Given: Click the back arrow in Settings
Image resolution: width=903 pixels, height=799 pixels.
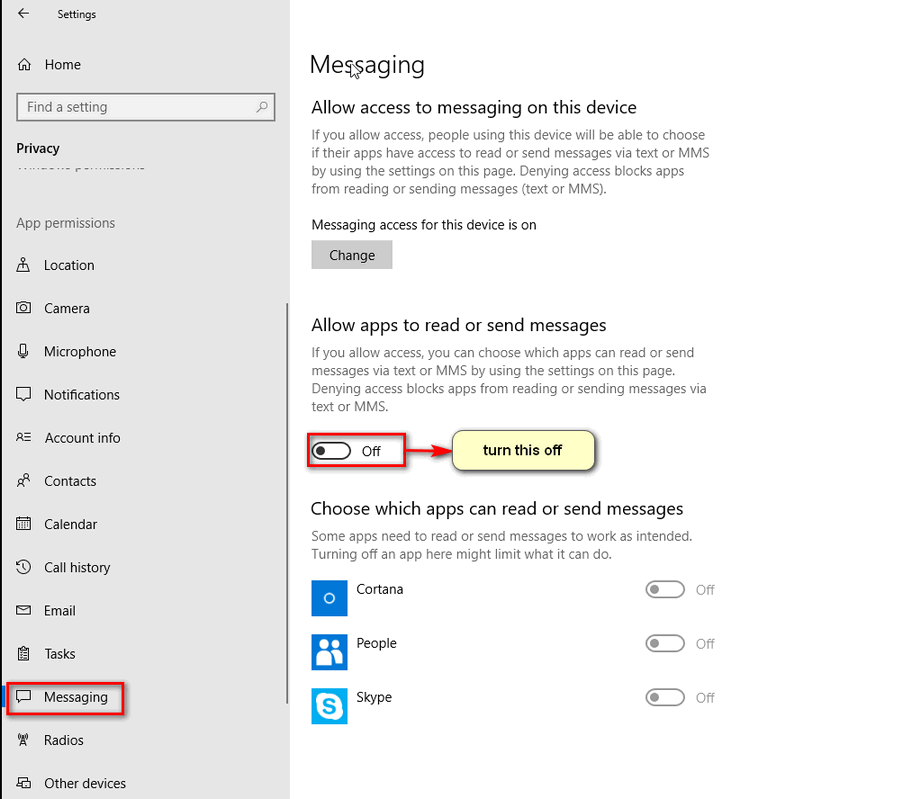Looking at the screenshot, I should [x=24, y=14].
